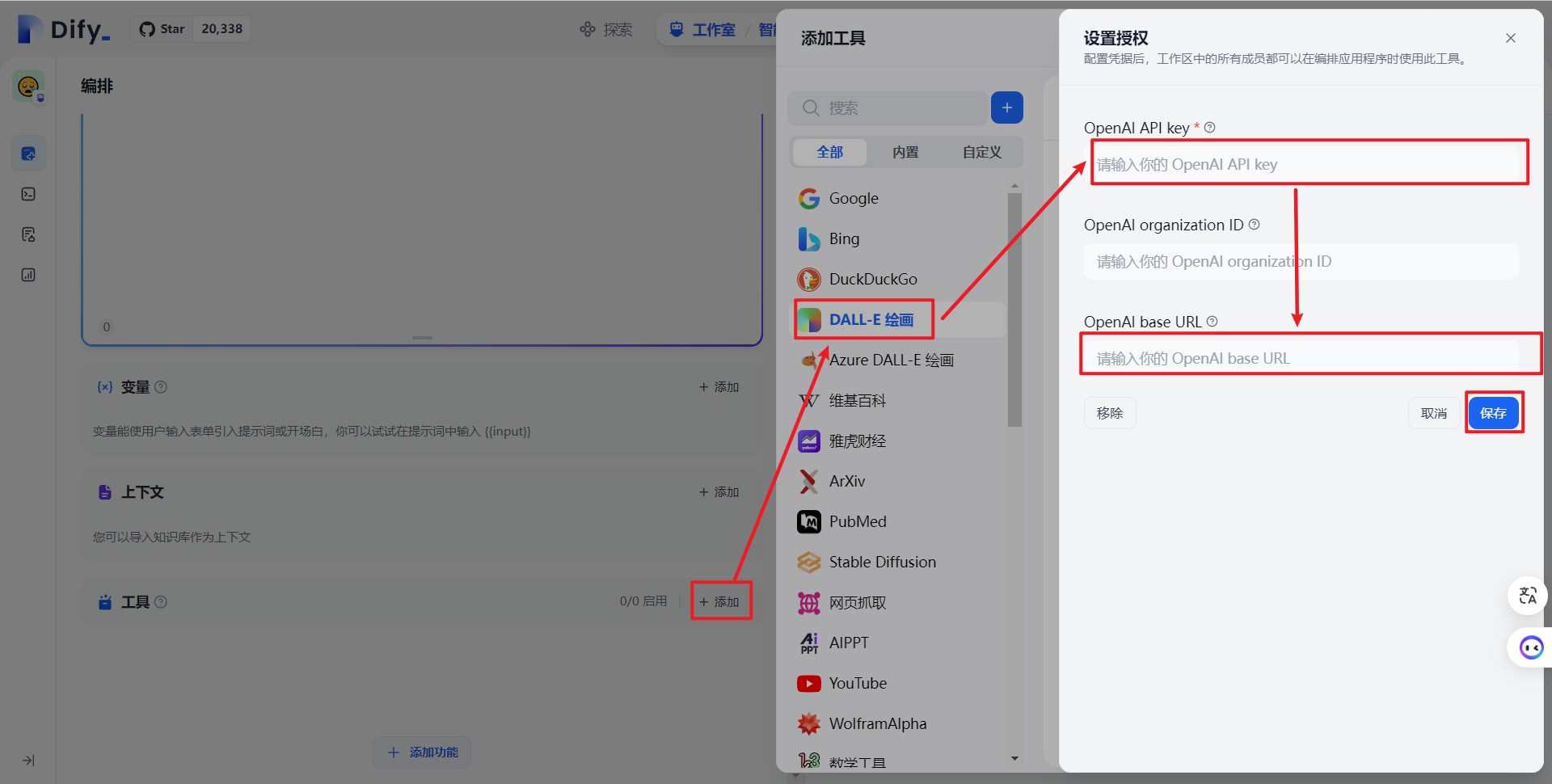Image resolution: width=1552 pixels, height=784 pixels.
Task: Click the tool list scrollbar thumb
Action: tap(1014, 309)
